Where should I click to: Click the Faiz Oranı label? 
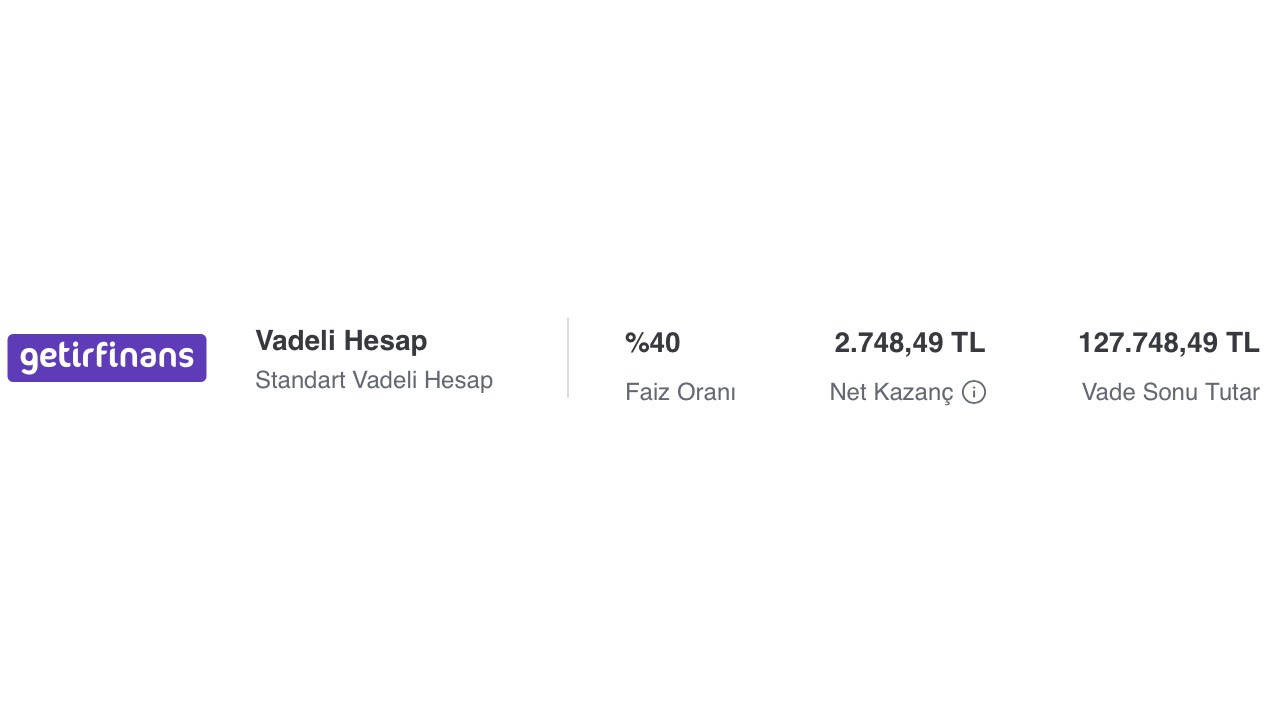pyautogui.click(x=680, y=392)
